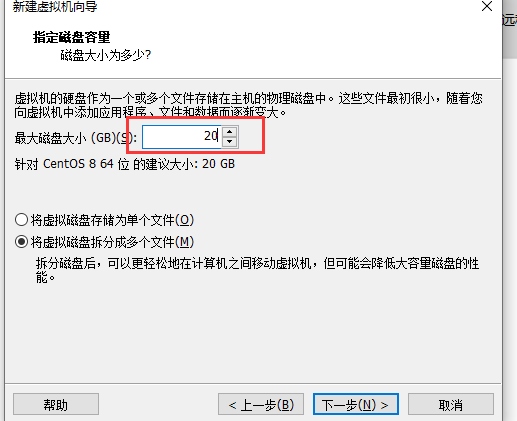This screenshot has width=517, height=421.
Task: Close the 新建虚拟机向导 dialog window
Action: (x=487, y=6)
